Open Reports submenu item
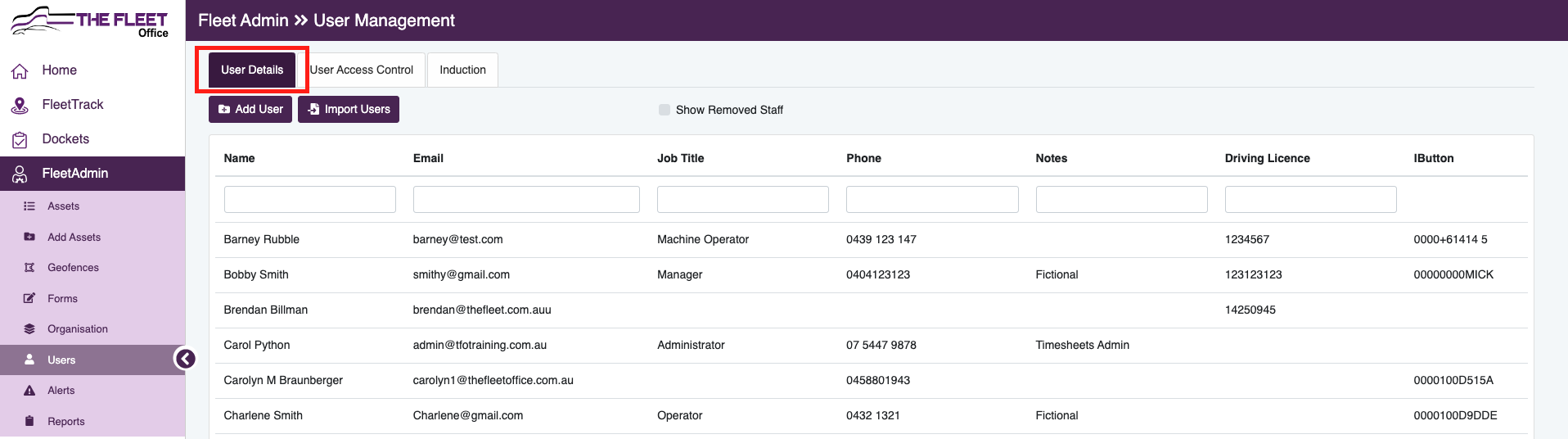 click(92, 422)
